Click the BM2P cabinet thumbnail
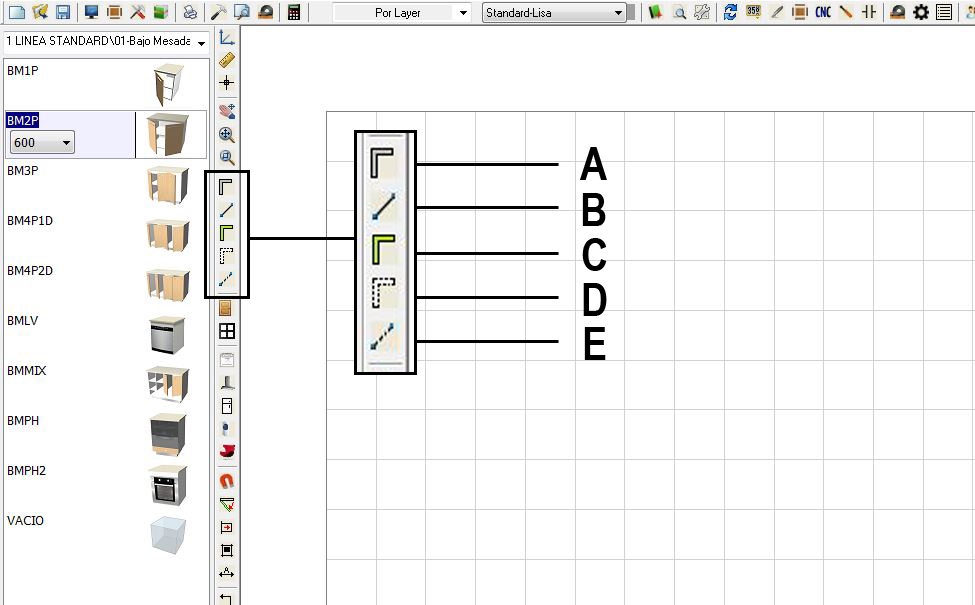 click(168, 134)
